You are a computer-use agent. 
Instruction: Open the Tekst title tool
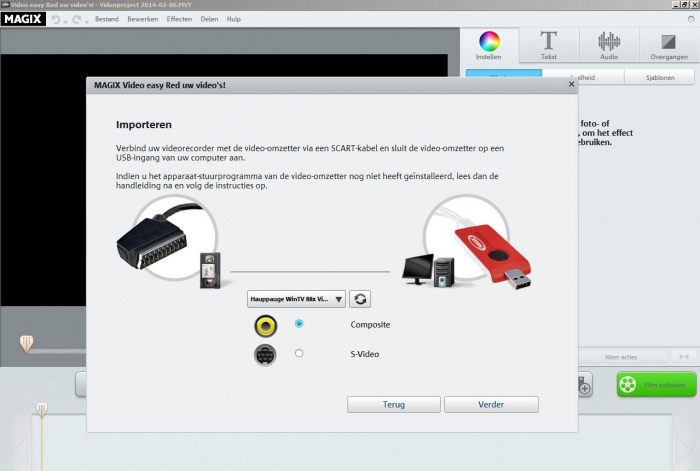click(x=549, y=45)
